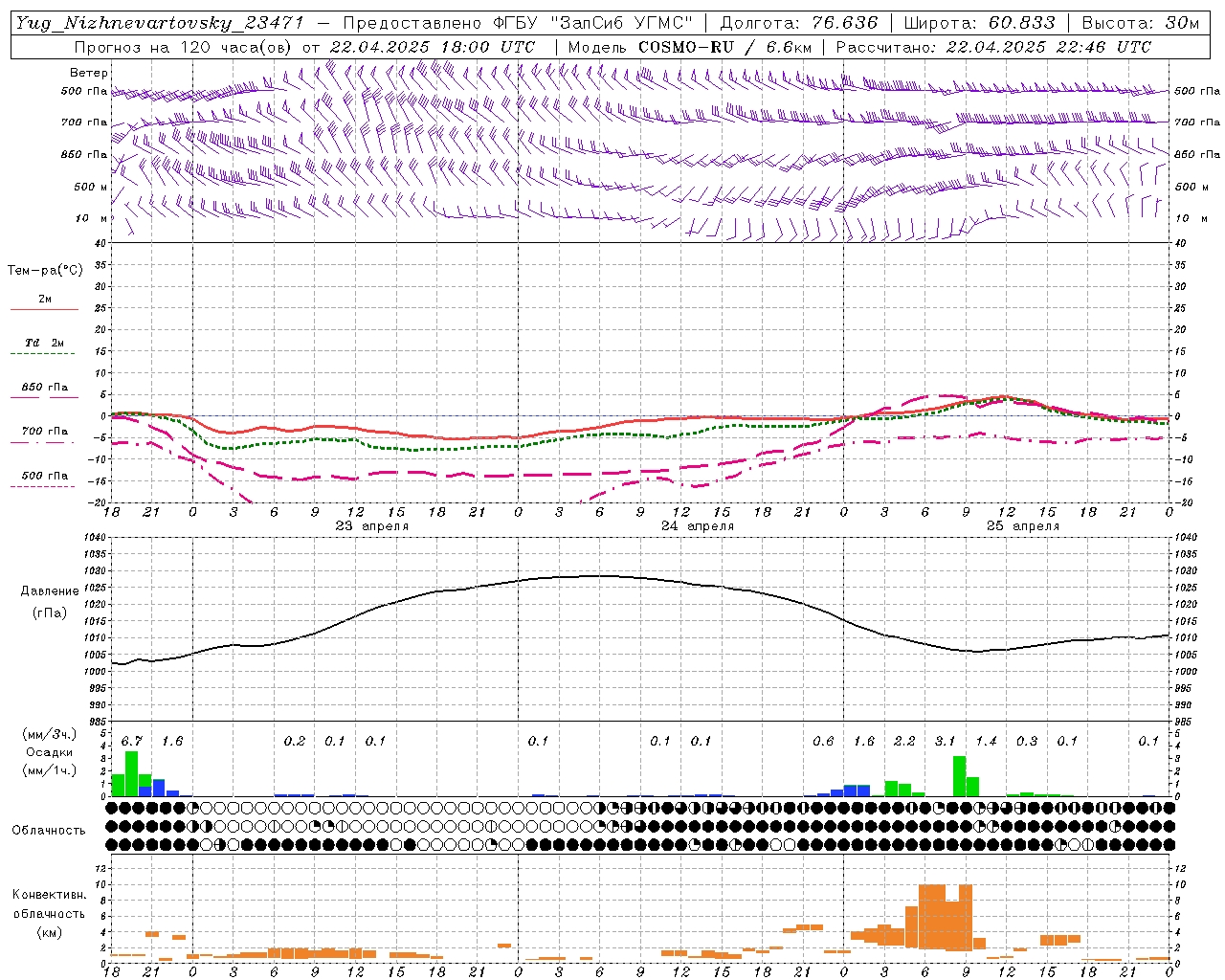Click the station title Yug_Nizhnevartovsky_23471

tap(160, 23)
